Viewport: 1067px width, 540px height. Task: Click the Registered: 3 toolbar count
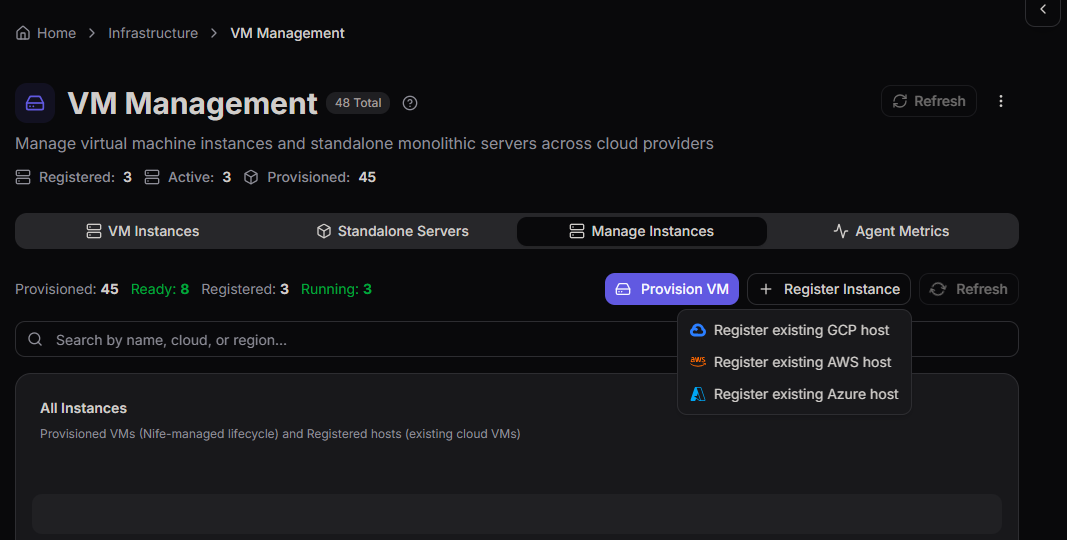[245, 289]
